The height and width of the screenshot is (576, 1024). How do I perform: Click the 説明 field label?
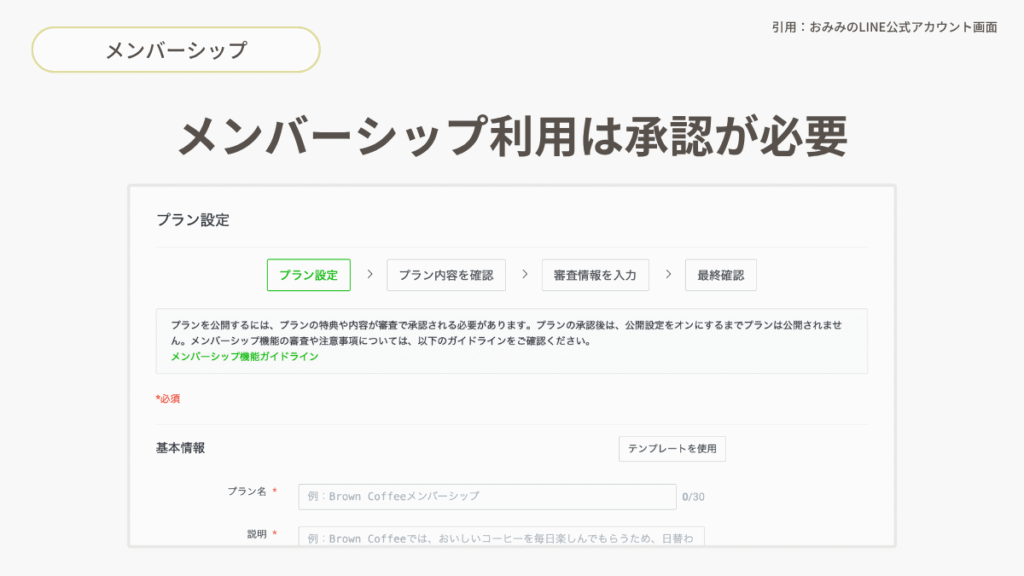(257, 534)
